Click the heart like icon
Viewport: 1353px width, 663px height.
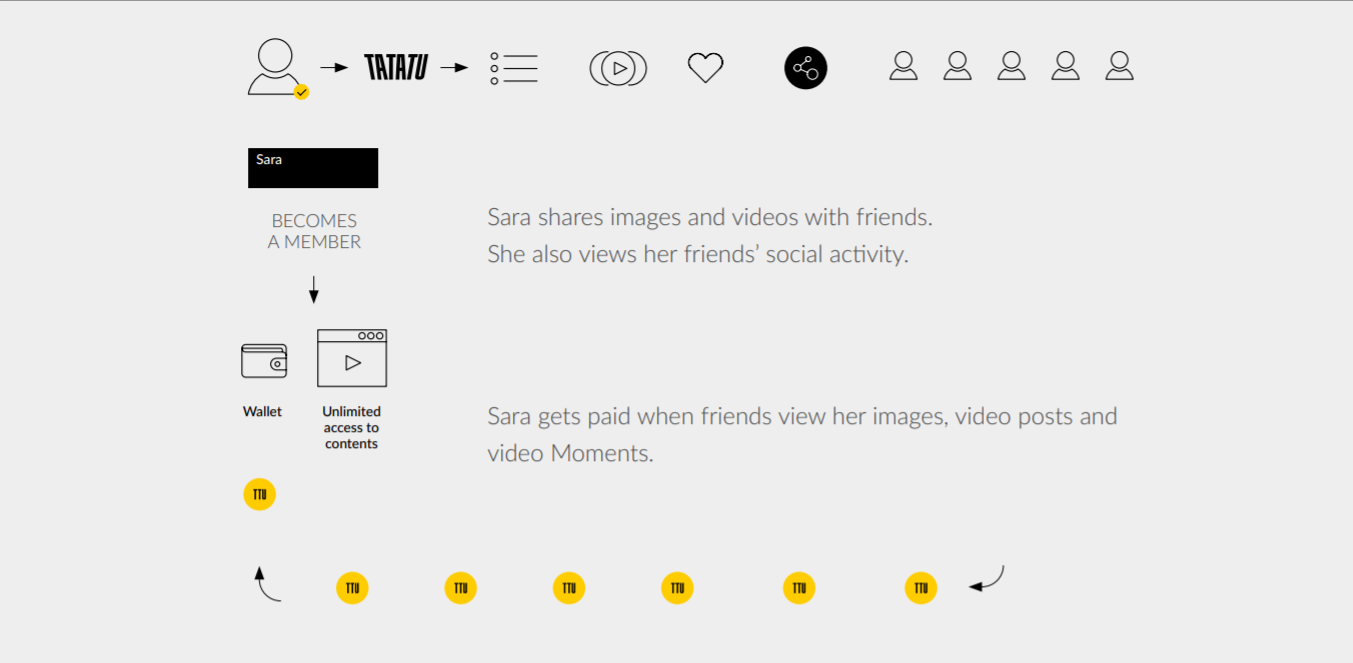[705, 68]
